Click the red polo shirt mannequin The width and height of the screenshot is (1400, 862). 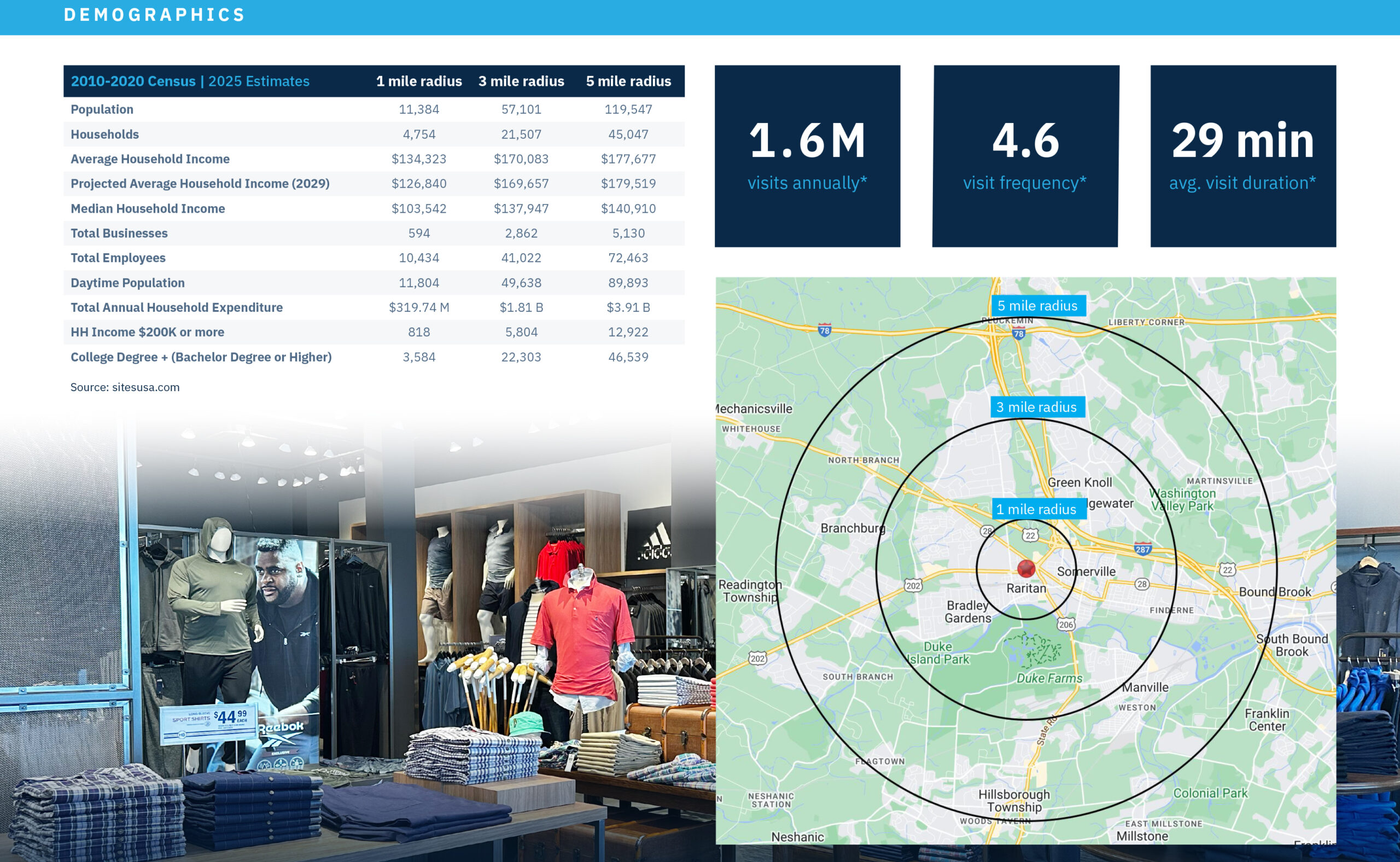coord(582,638)
